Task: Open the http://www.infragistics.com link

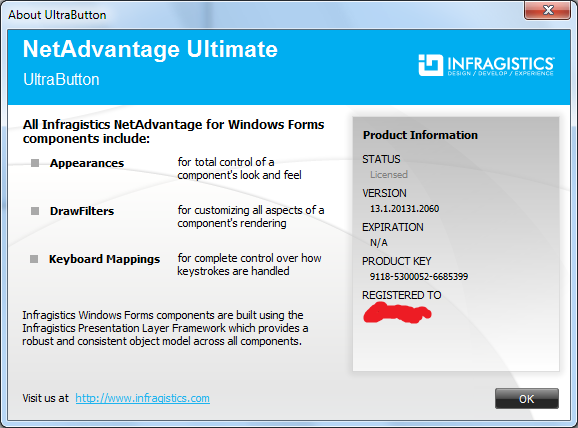Action: coord(143,398)
